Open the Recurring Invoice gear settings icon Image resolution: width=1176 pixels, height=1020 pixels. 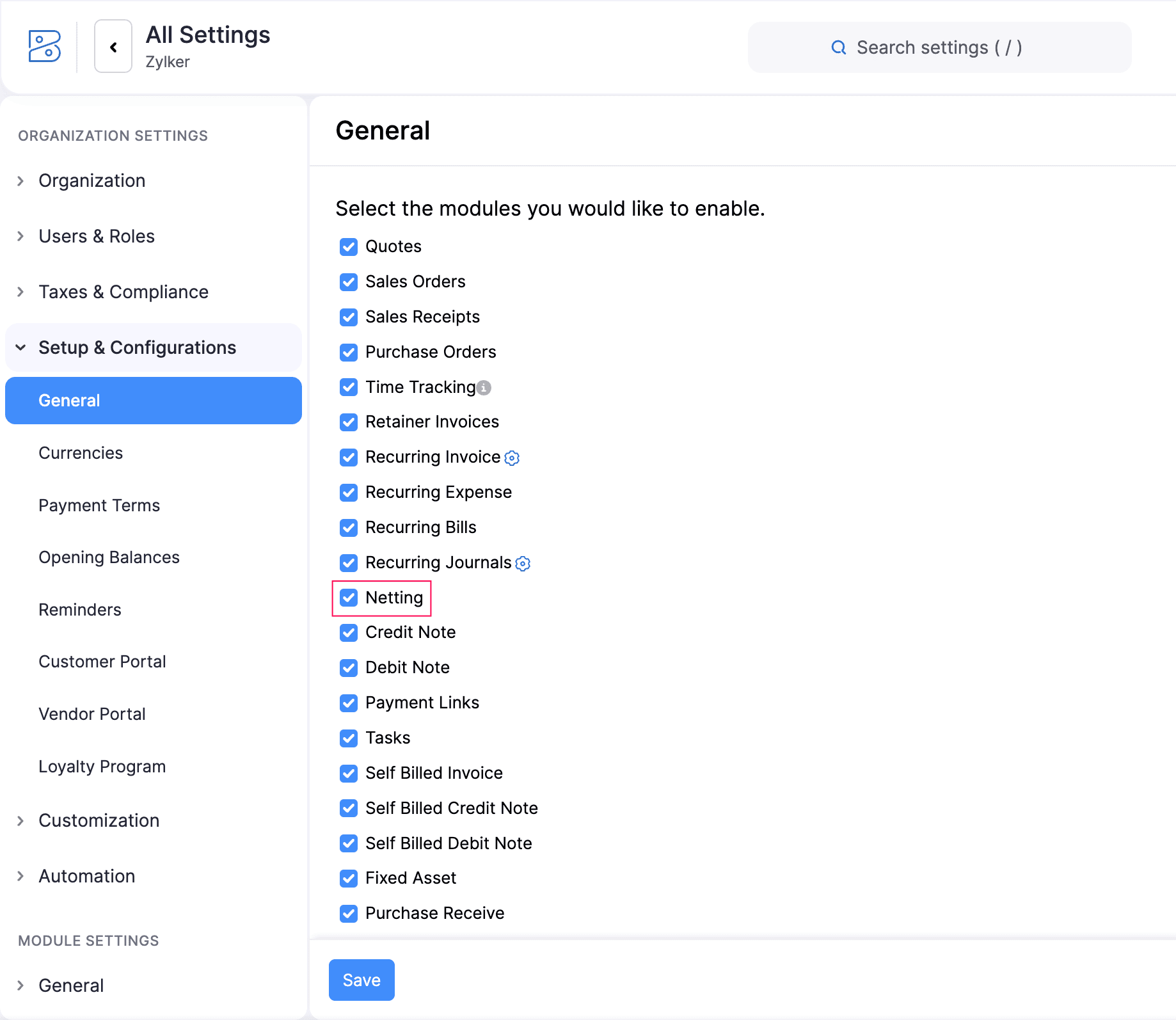tap(512, 458)
